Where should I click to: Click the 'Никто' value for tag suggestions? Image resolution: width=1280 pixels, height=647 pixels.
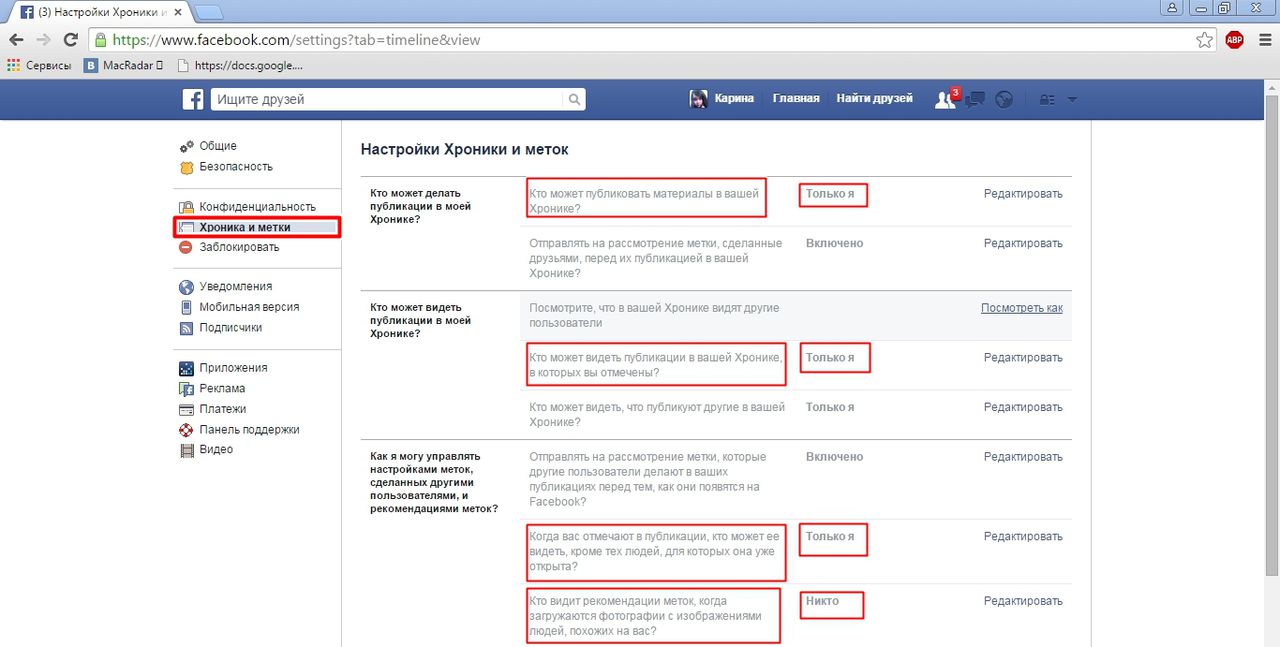coord(822,601)
